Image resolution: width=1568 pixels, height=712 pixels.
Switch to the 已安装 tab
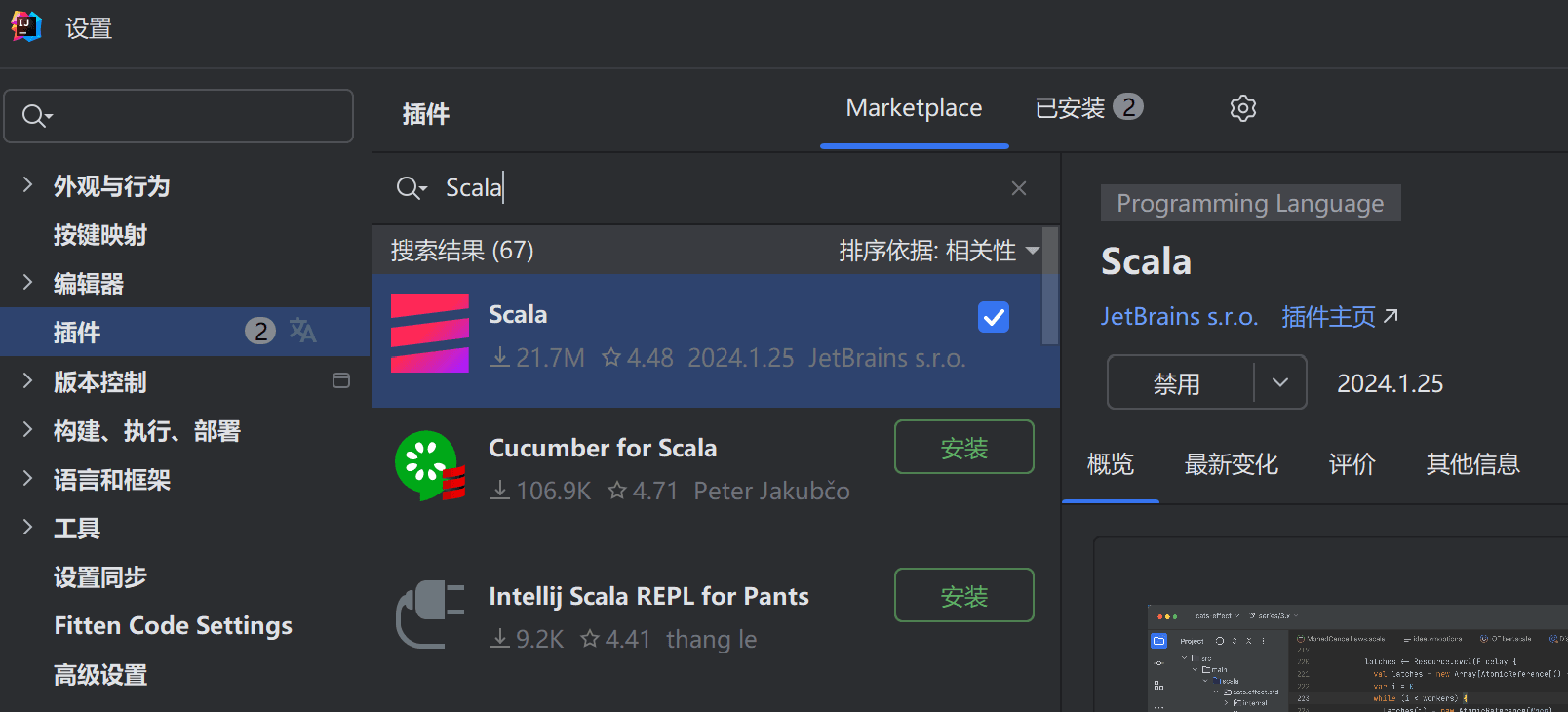(1088, 107)
